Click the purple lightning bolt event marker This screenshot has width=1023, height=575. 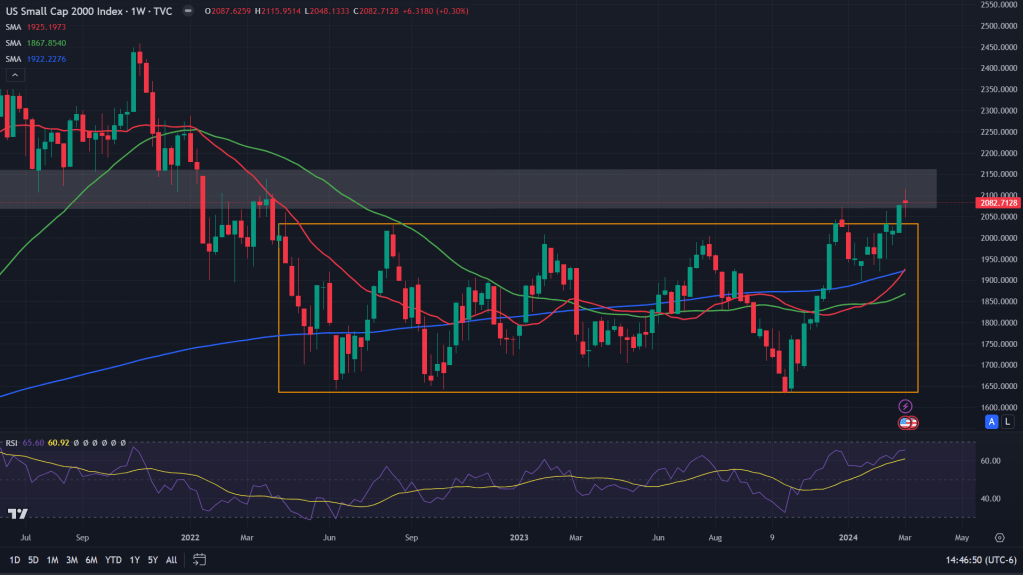point(906,406)
